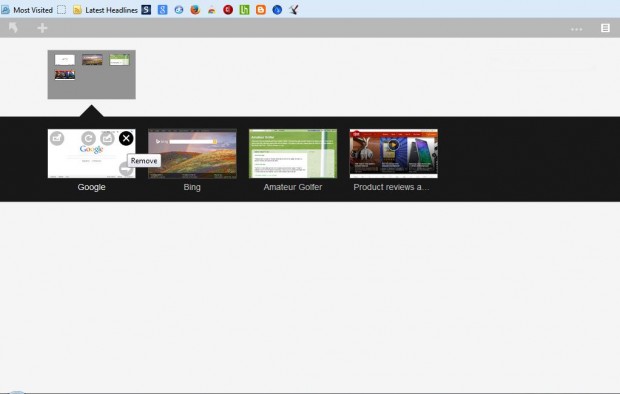Image resolution: width=620 pixels, height=394 pixels.
Task: Click the Google label under thumbnail
Action: 91,187
